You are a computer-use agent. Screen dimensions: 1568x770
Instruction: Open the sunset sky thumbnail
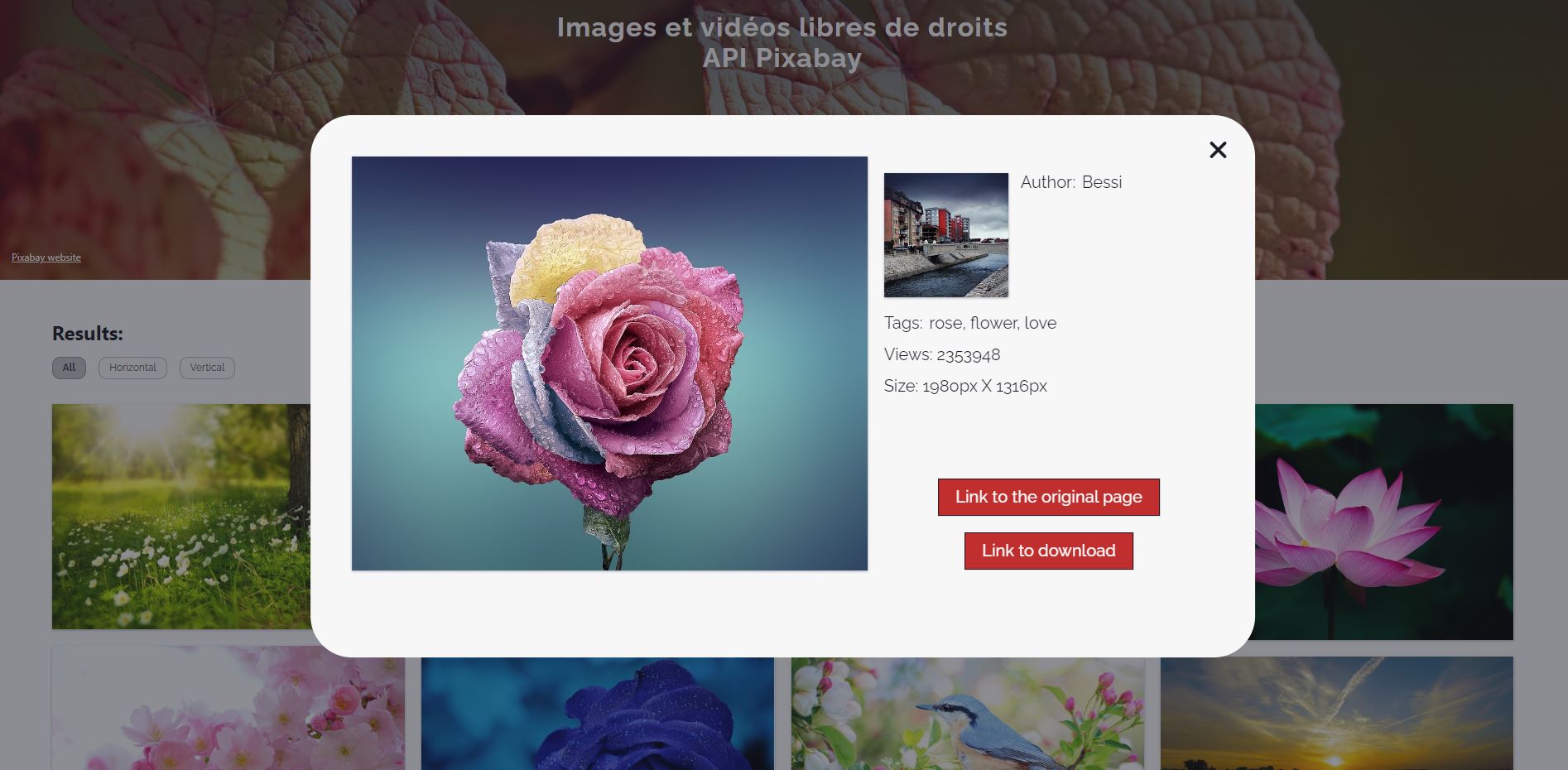(1337, 714)
